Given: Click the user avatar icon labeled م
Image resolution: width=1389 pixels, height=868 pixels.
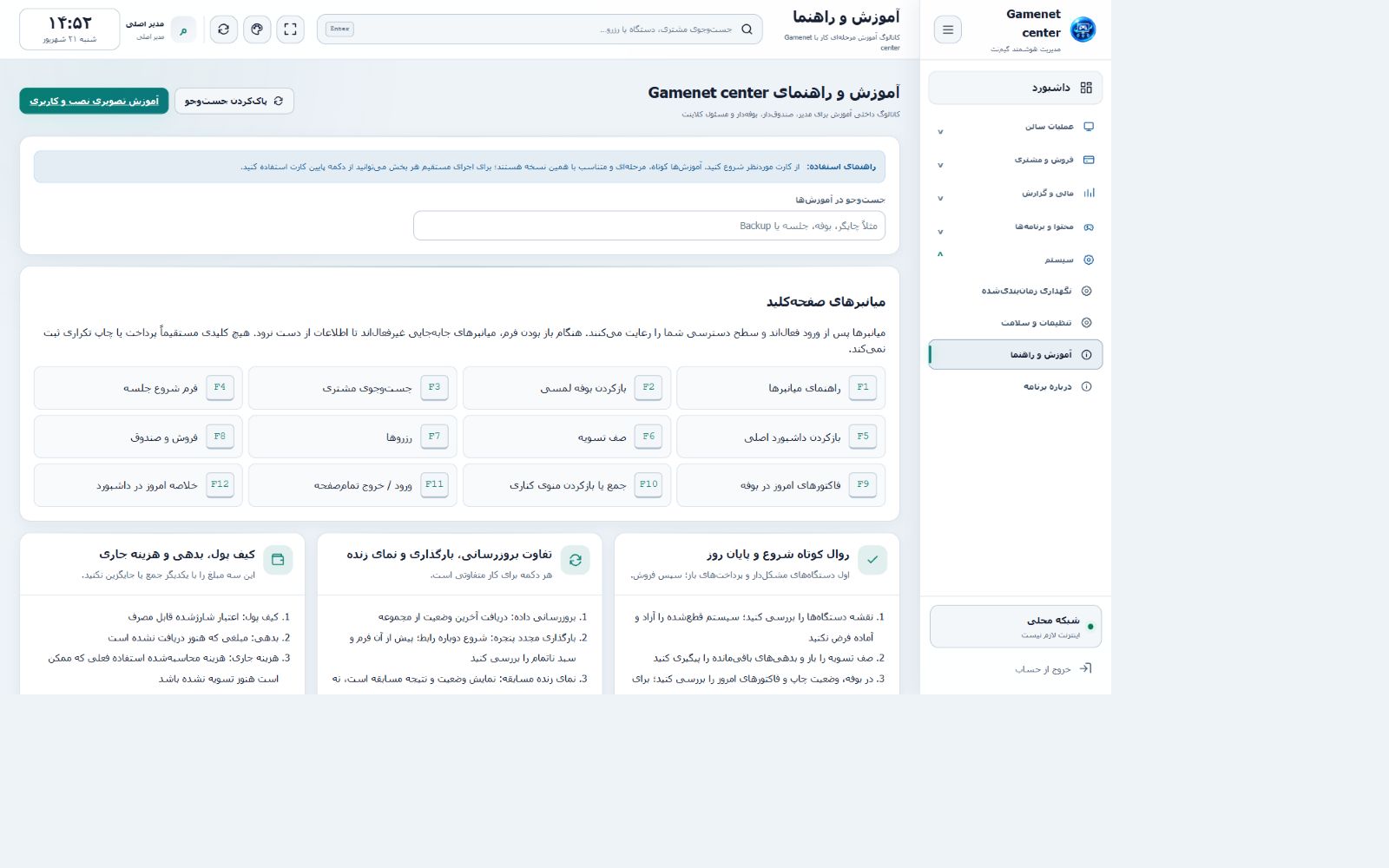Looking at the screenshot, I should (183, 30).
